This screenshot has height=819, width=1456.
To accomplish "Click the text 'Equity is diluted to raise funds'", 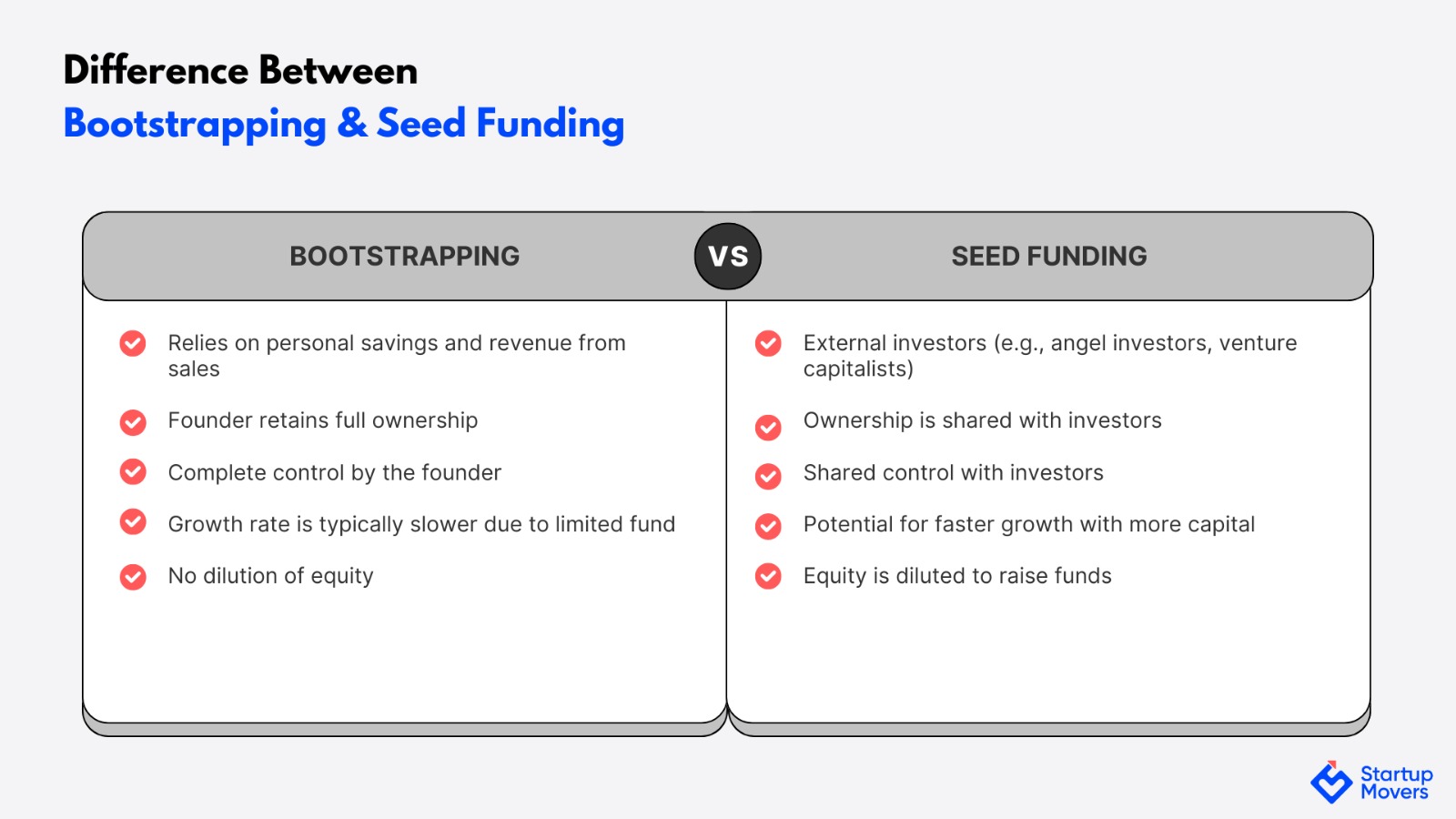I will click(957, 576).
